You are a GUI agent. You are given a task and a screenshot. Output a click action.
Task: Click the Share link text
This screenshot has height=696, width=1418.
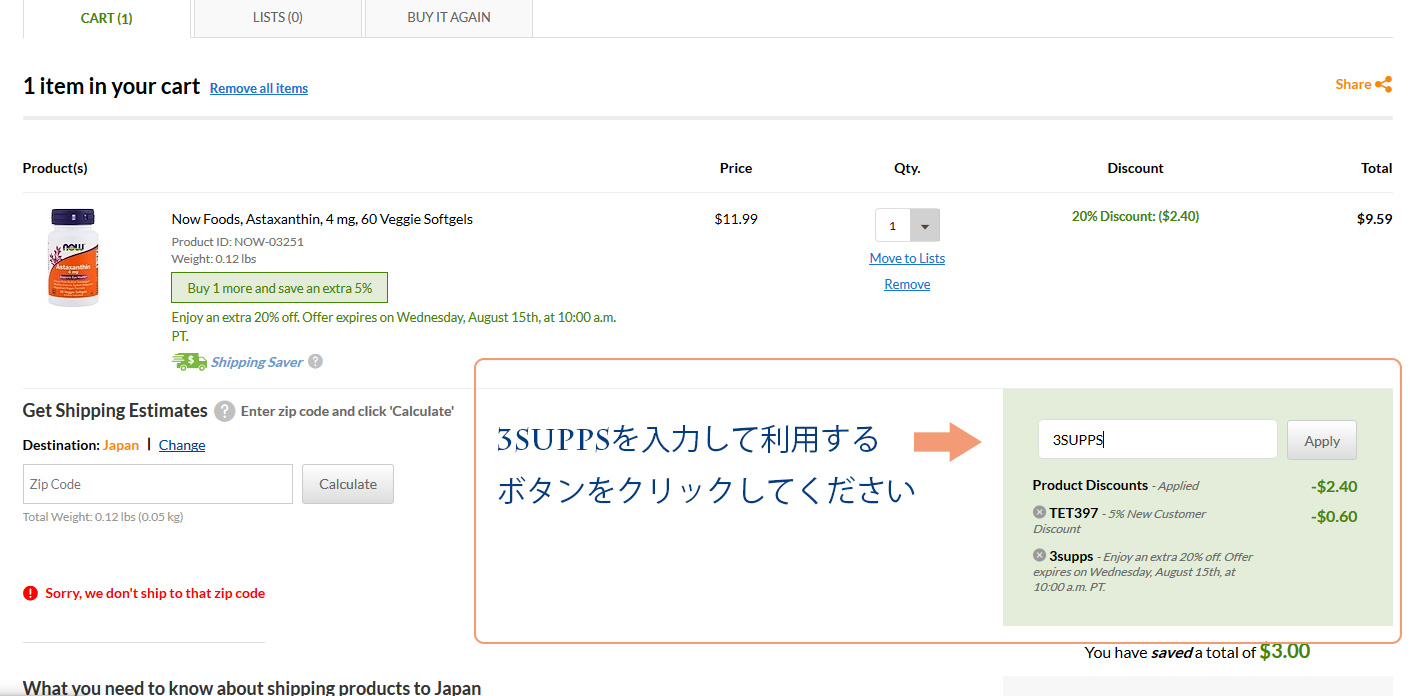1353,85
